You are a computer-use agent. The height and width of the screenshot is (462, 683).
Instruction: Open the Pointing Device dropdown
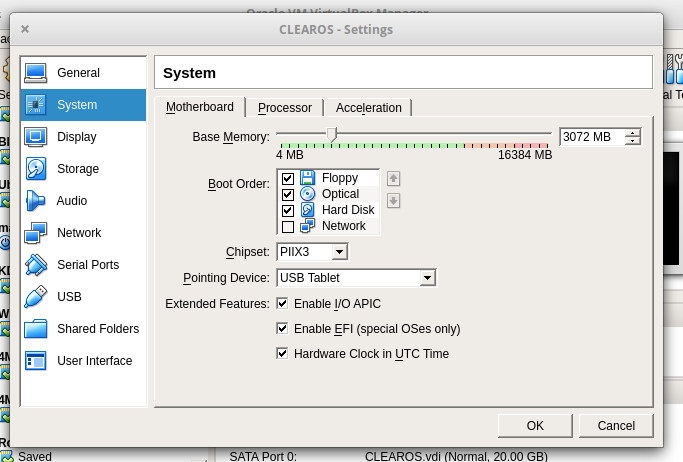[x=356, y=278]
